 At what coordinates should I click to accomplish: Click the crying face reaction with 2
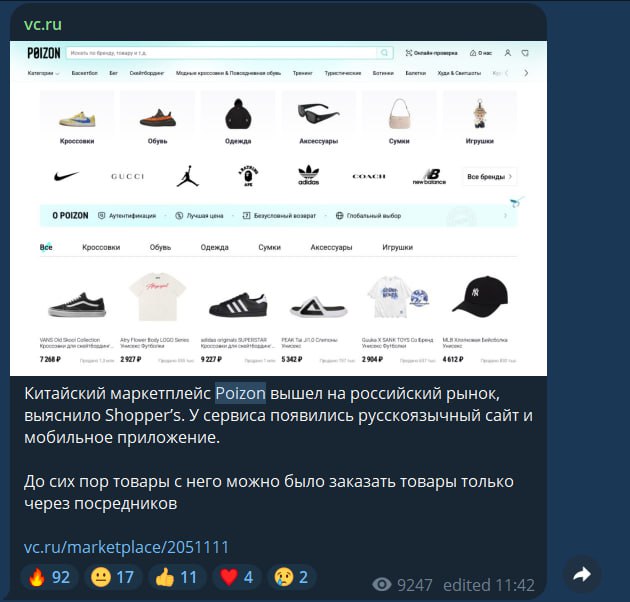tap(292, 577)
